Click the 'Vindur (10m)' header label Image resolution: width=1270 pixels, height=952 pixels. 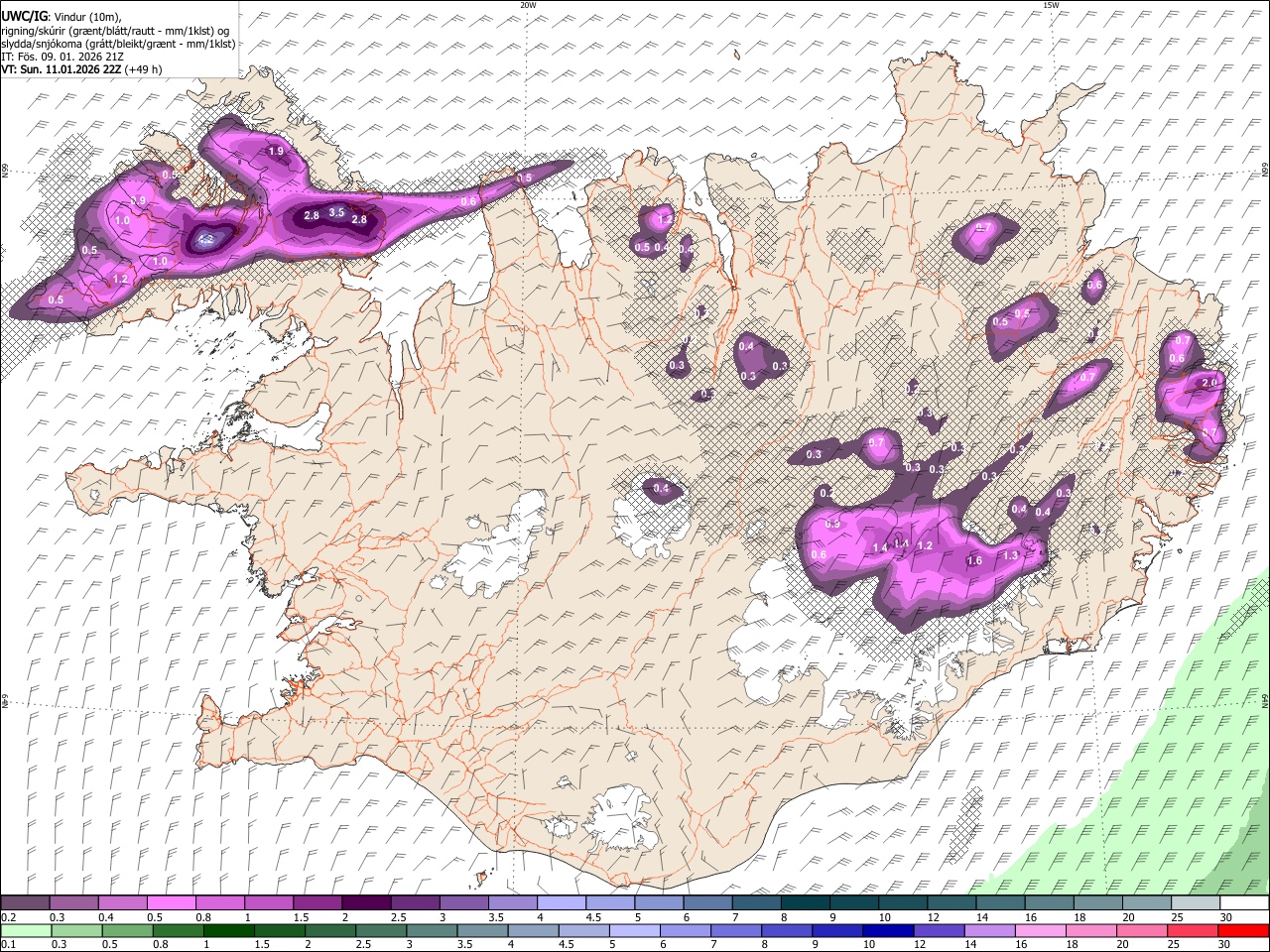tap(86, 18)
